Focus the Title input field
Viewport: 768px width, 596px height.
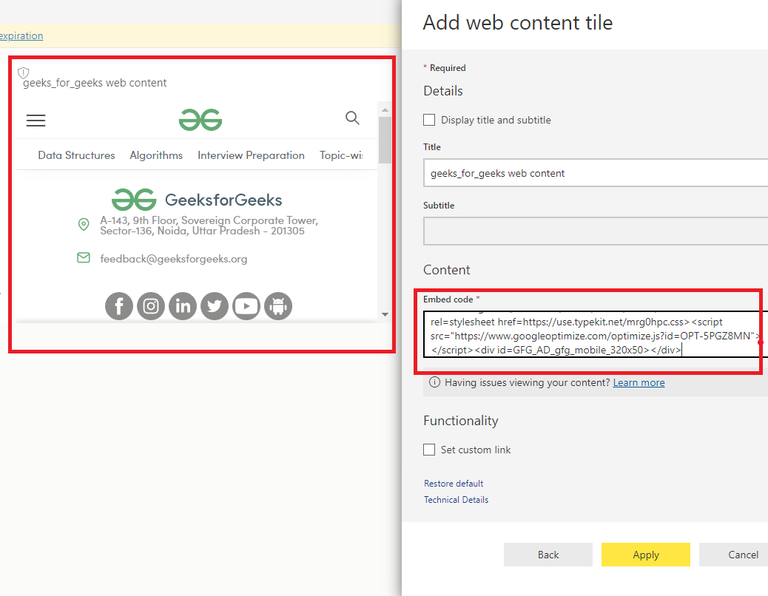pyautogui.click(x=596, y=173)
